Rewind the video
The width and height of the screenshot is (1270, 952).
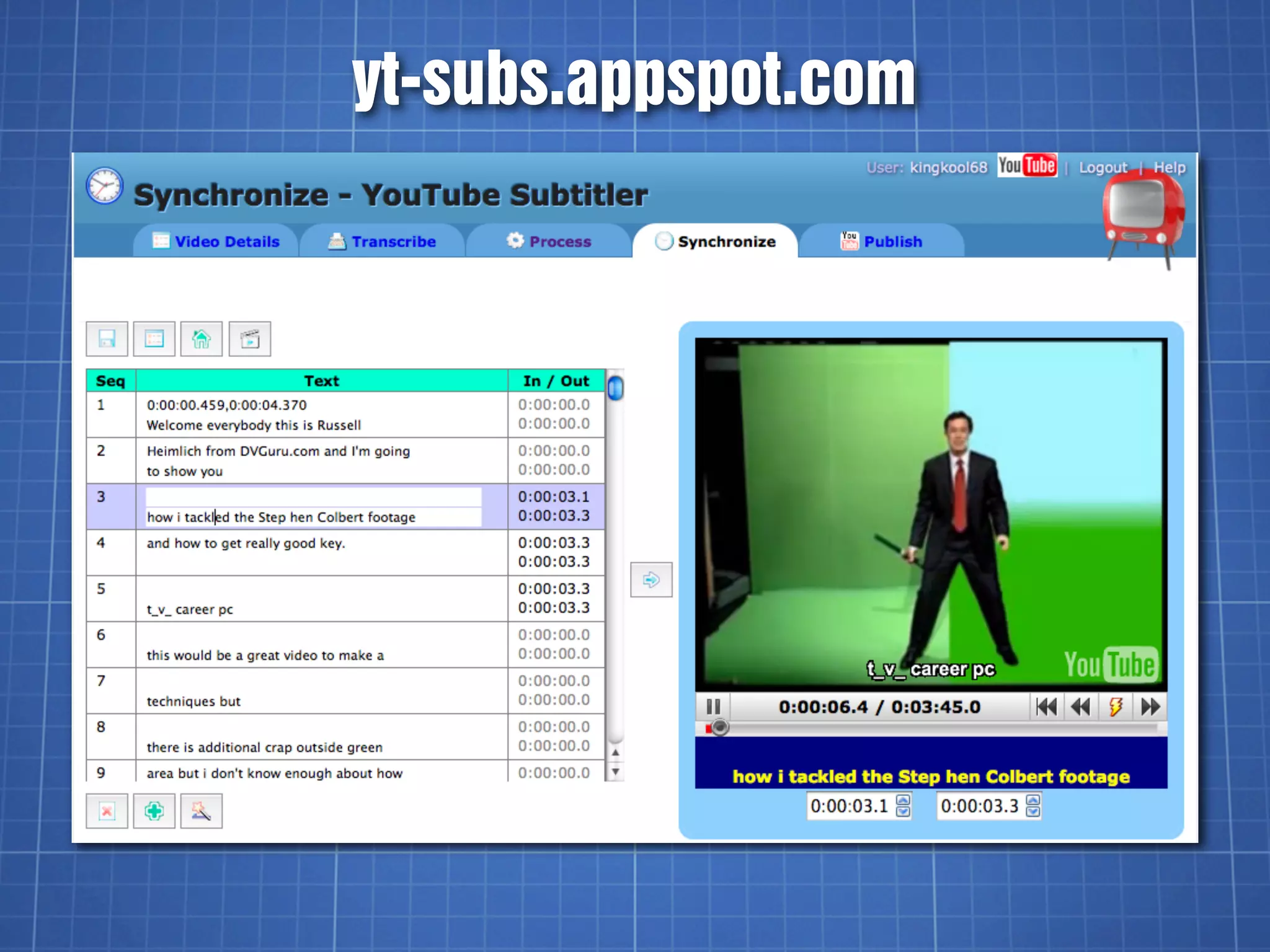click(1081, 707)
